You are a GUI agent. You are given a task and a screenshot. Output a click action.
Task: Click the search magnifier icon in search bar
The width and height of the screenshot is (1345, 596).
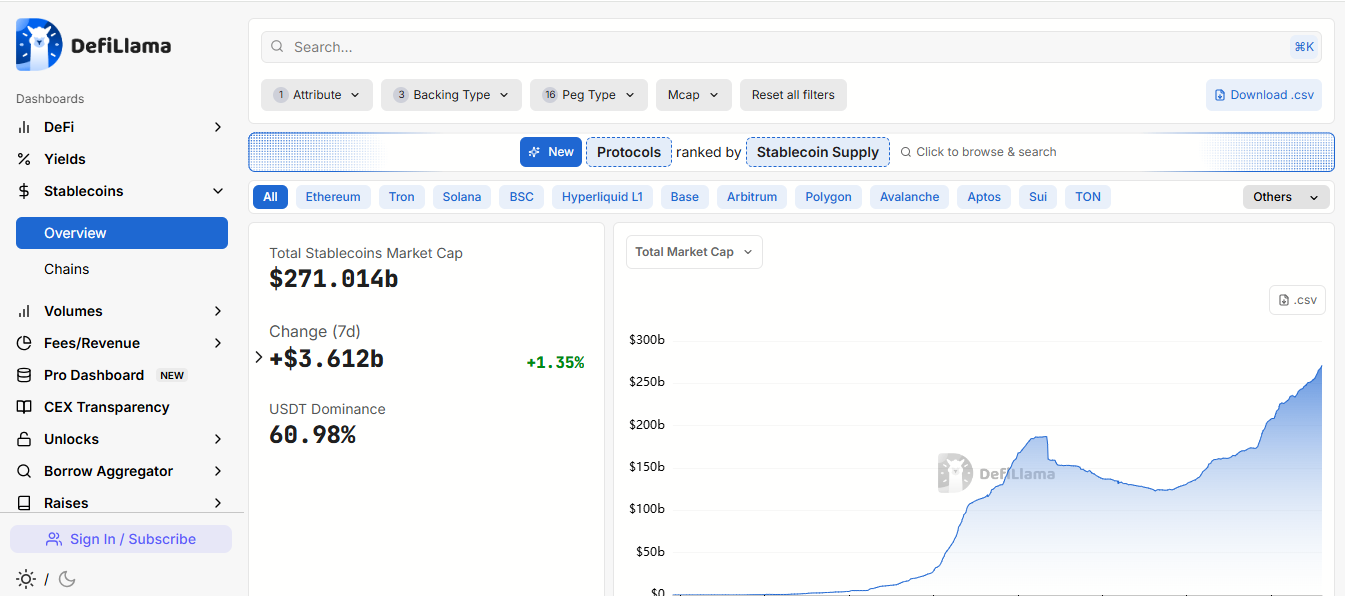pos(277,47)
